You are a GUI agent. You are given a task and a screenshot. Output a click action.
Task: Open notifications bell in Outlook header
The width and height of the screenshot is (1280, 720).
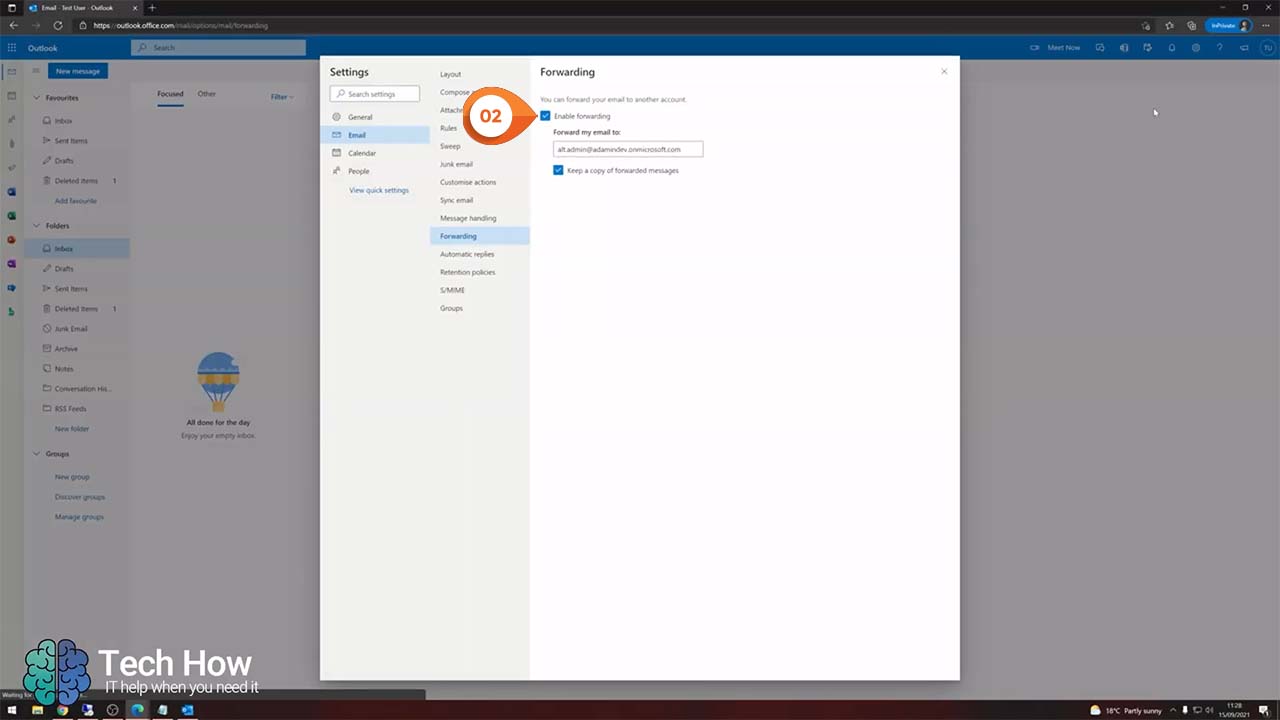(1172, 48)
